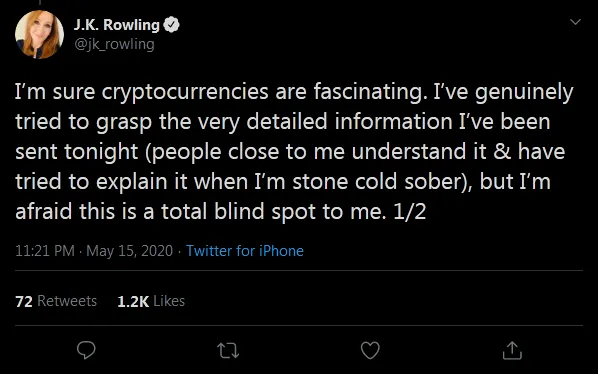Visit the @jk_rowling handle link
This screenshot has height=374, width=598.
tap(114, 44)
